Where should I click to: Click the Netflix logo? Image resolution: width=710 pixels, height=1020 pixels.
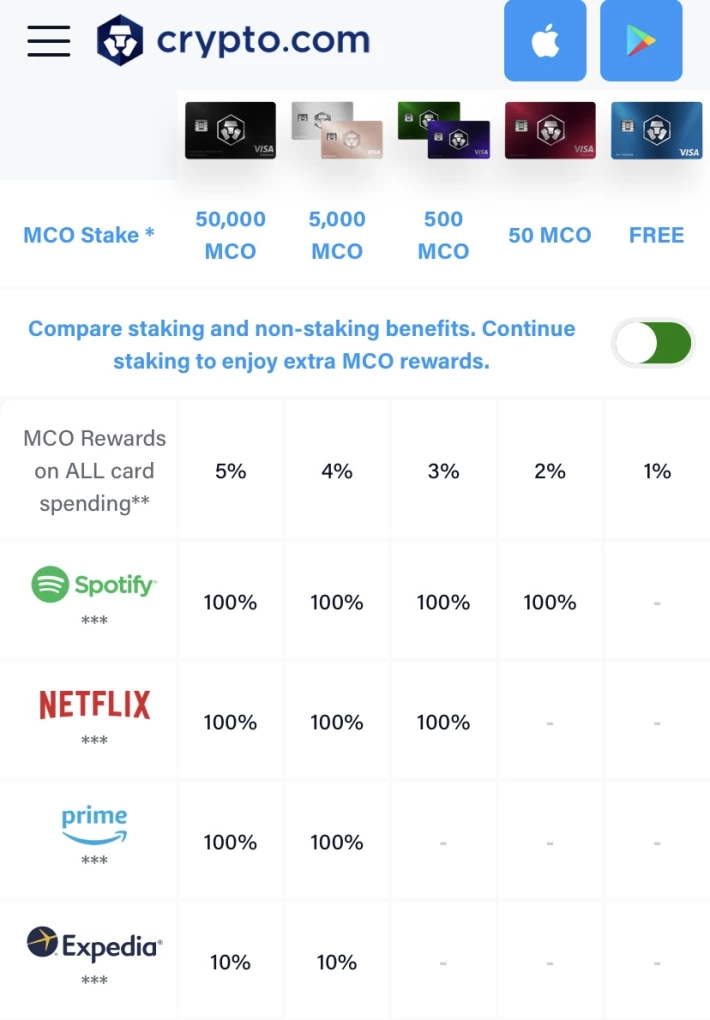(x=94, y=705)
